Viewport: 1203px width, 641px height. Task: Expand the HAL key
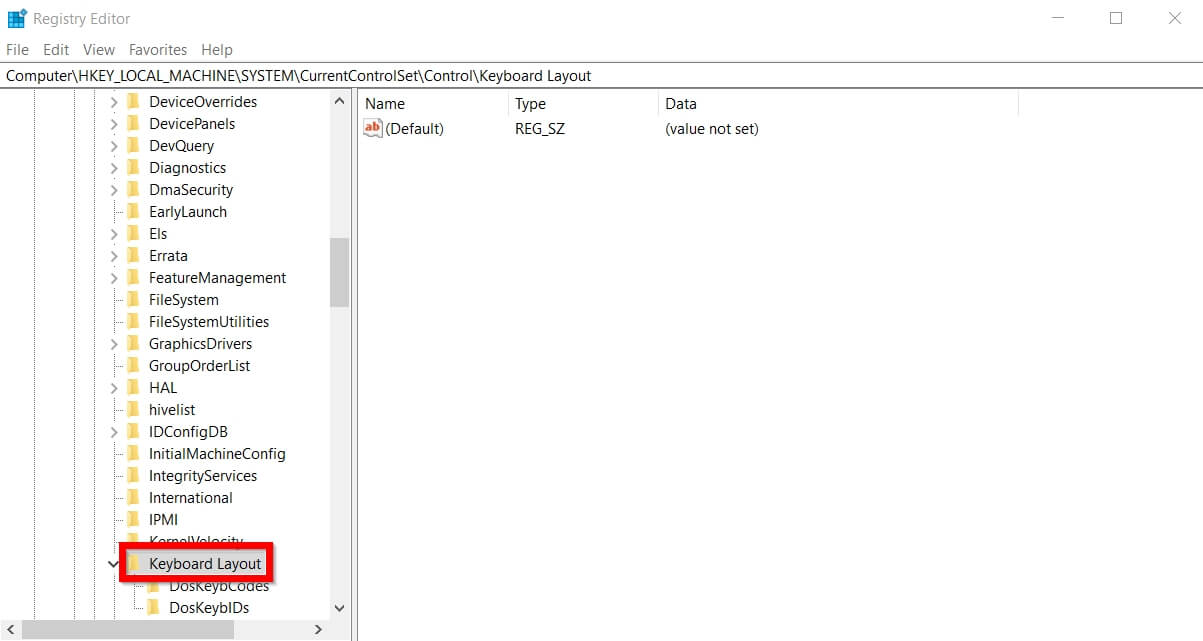click(115, 387)
